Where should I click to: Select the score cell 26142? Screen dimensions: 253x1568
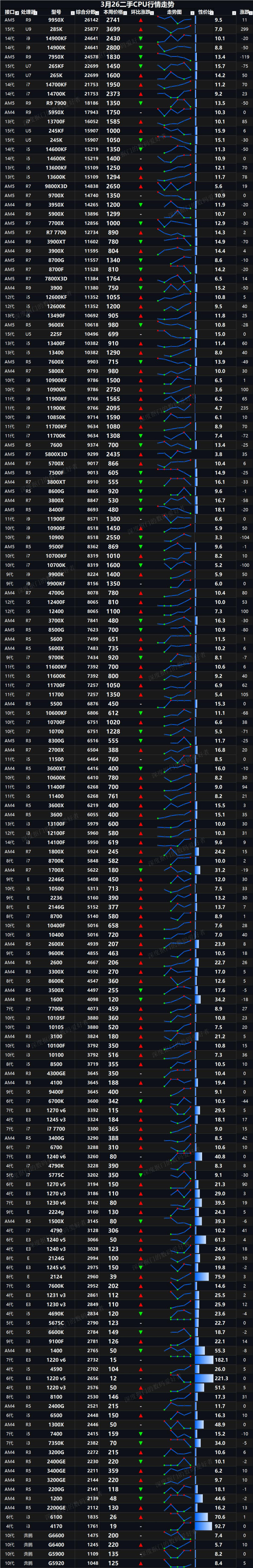91,20
